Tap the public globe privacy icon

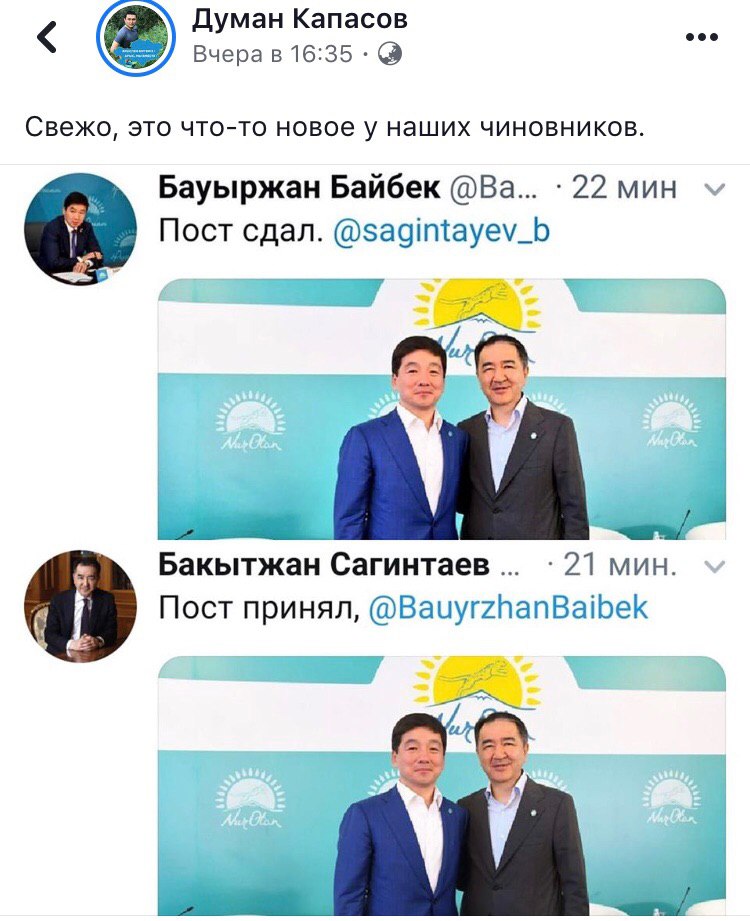[x=389, y=54]
